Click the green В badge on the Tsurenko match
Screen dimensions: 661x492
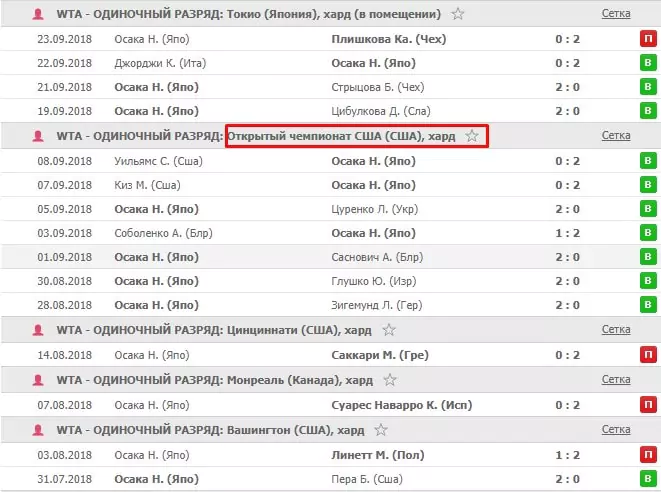[x=648, y=209]
